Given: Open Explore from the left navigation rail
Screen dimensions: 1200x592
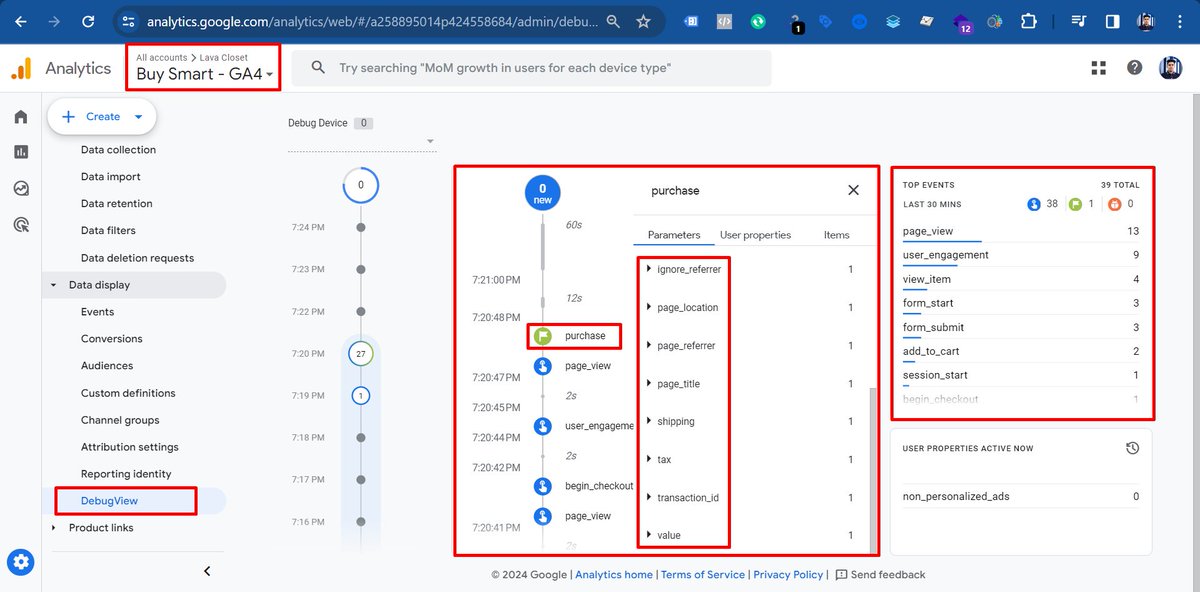Looking at the screenshot, I should tap(21, 188).
